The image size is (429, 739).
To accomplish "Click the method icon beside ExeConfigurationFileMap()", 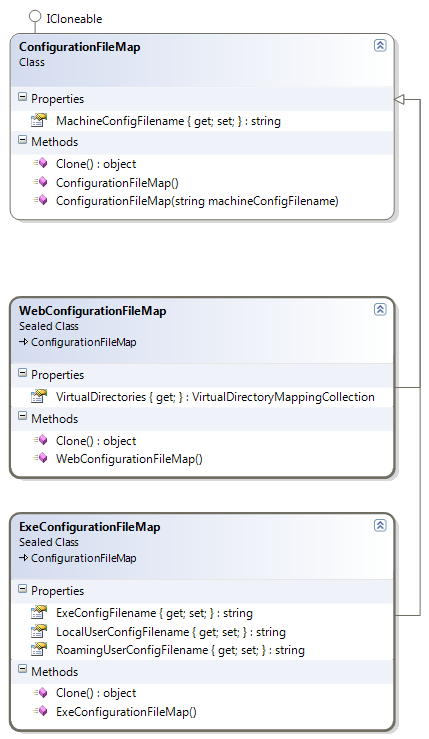I will 40,711.
